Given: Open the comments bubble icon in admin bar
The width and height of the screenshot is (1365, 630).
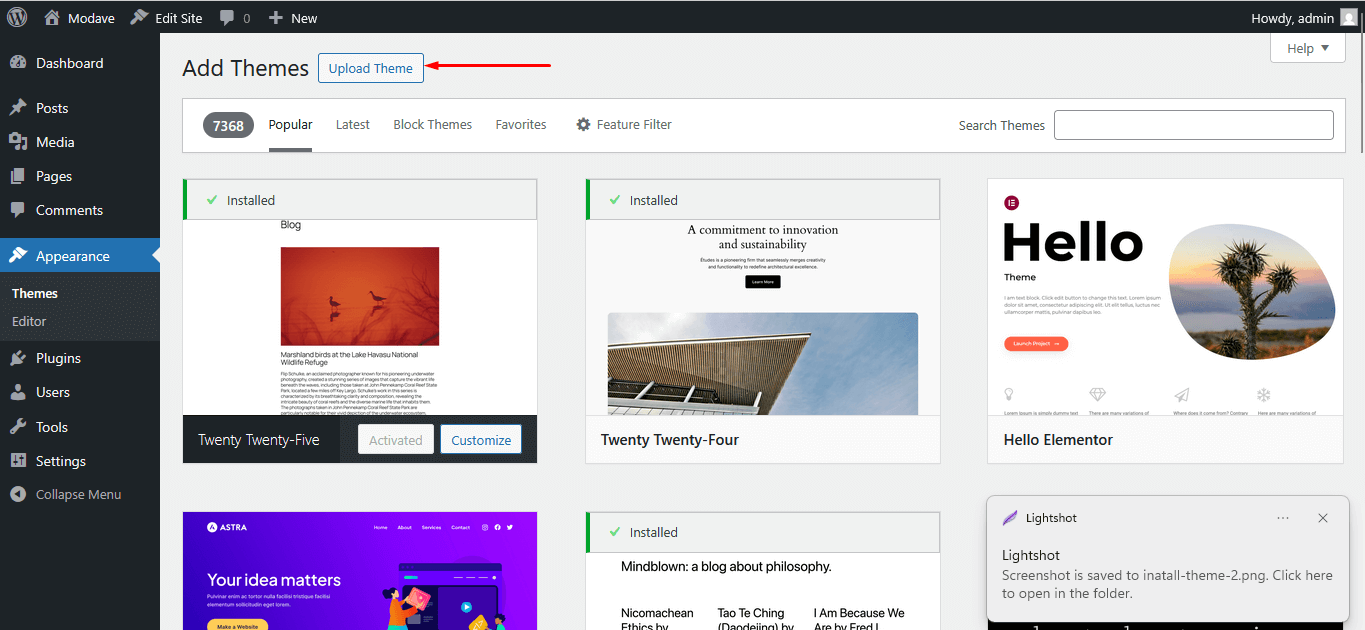Looking at the screenshot, I should [x=227, y=18].
